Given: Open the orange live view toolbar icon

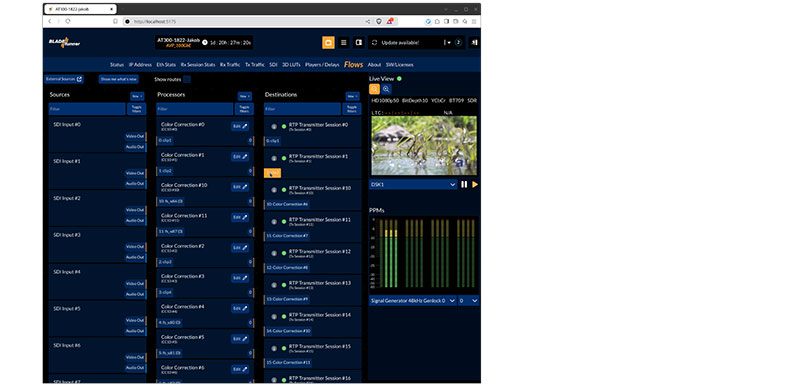Looking at the screenshot, I should 328,43.
